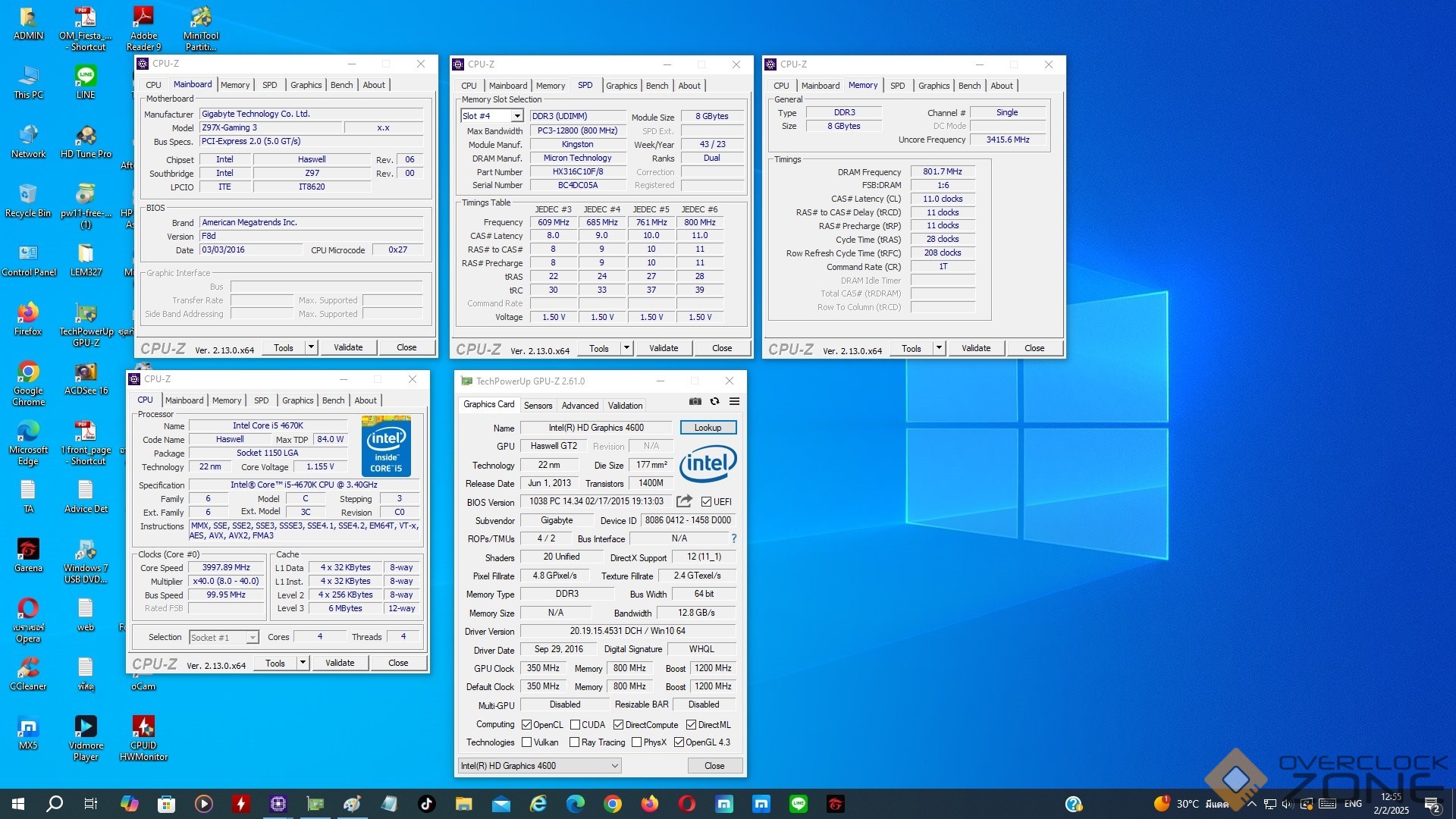Screen dimensions: 1456x819
Task: Click the DRAM Frequency 801.7 MHz value
Action: [943, 171]
